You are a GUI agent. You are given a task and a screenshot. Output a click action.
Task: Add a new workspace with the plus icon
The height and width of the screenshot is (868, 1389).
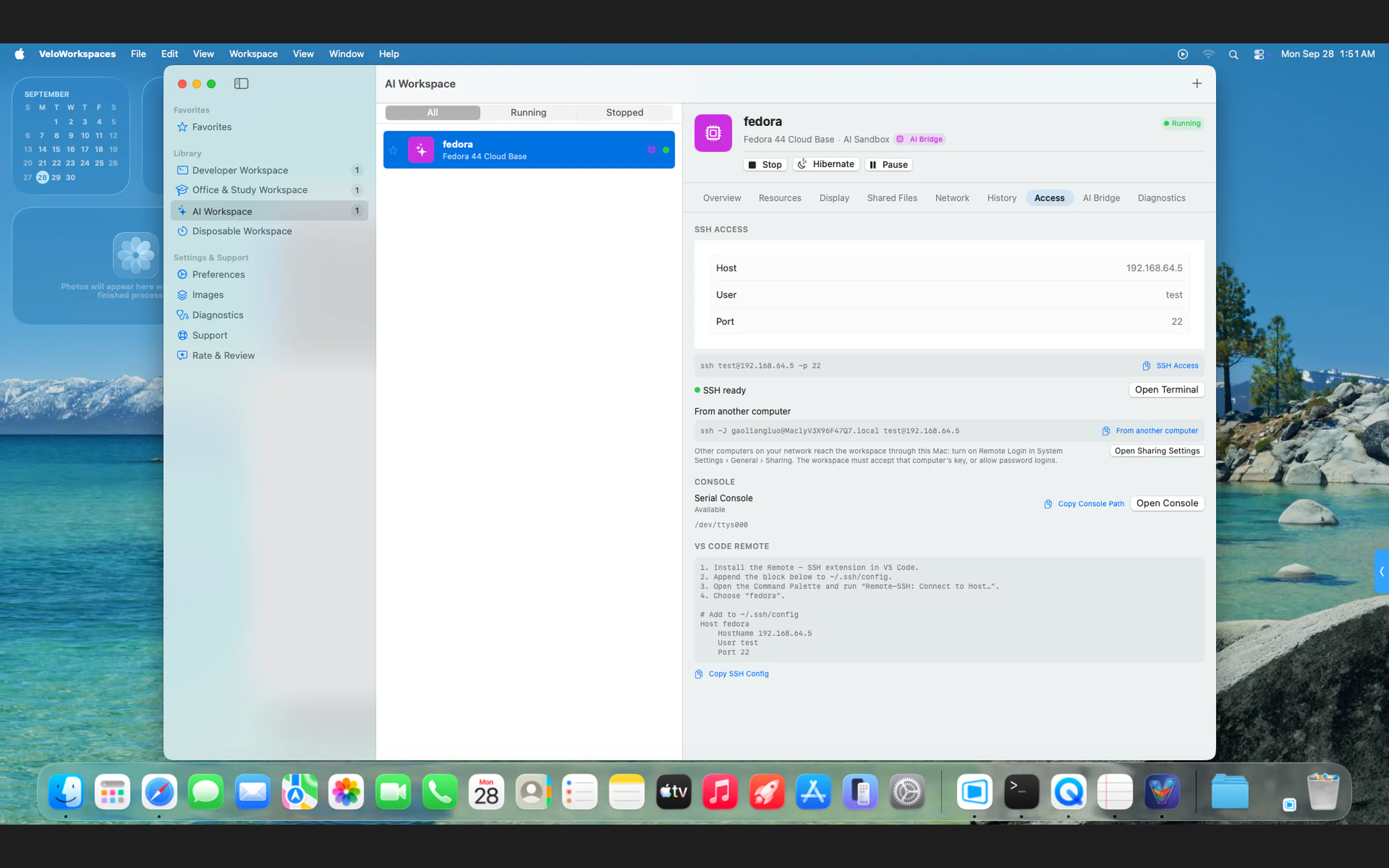[1197, 84]
